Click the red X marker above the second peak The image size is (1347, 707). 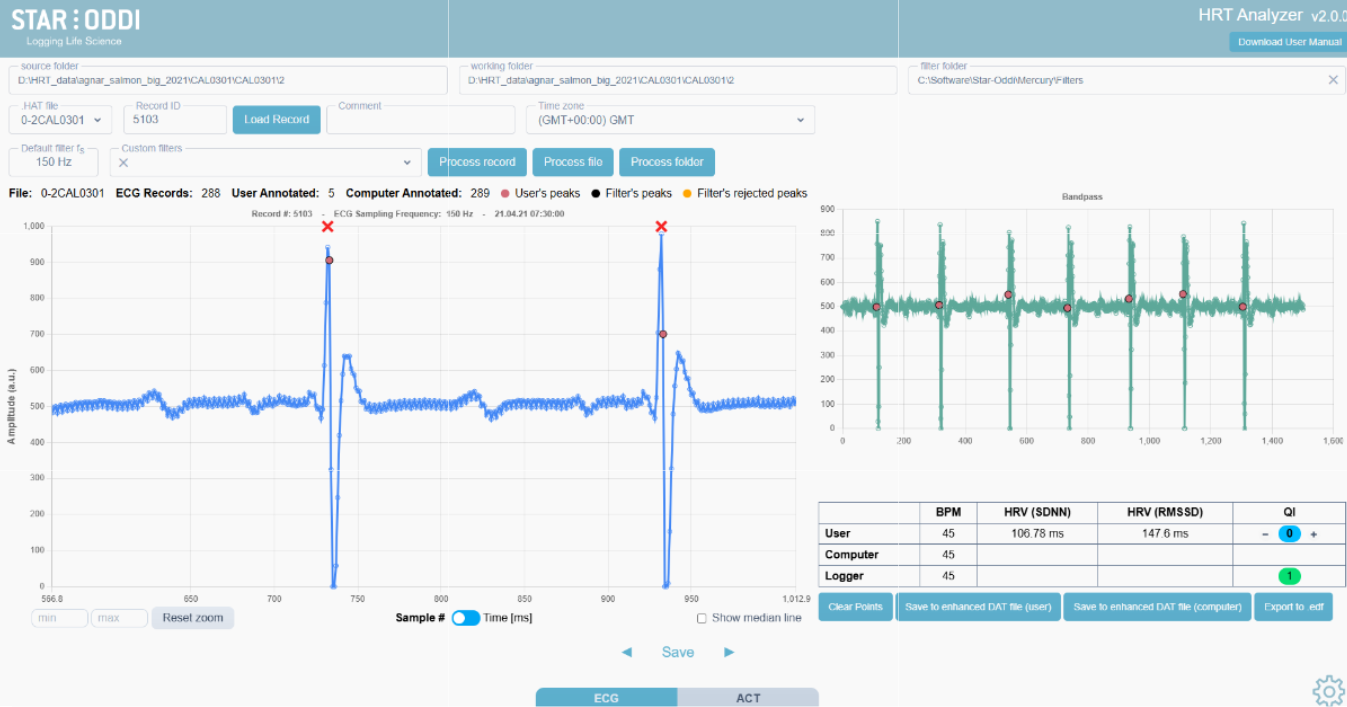coord(660,227)
